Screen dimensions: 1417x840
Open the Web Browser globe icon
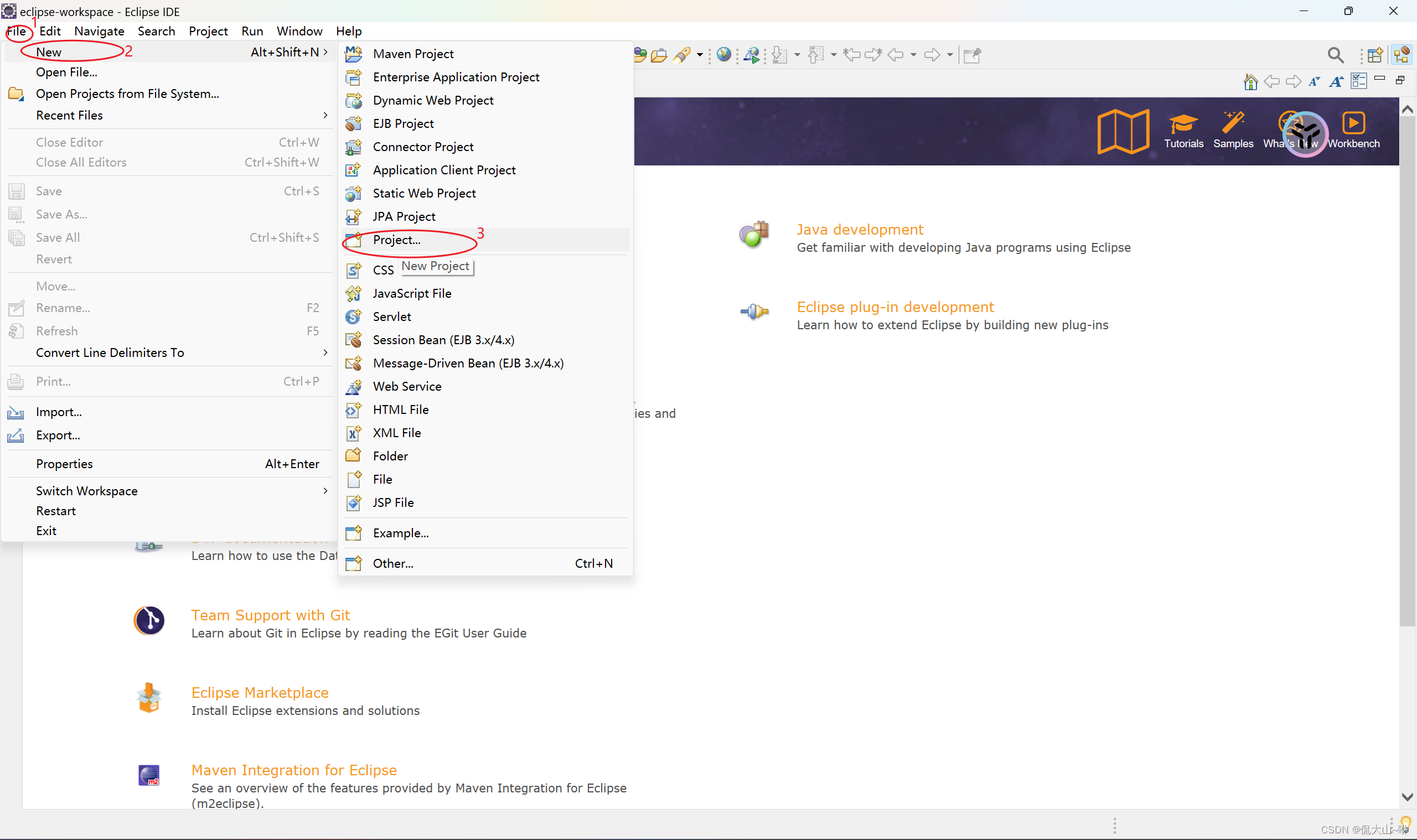[723, 55]
